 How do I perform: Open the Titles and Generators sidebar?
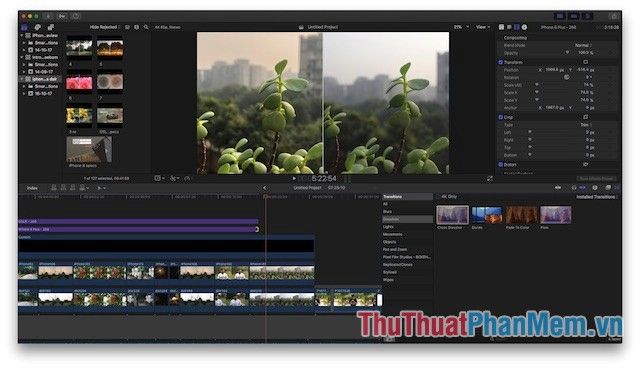coord(51,27)
